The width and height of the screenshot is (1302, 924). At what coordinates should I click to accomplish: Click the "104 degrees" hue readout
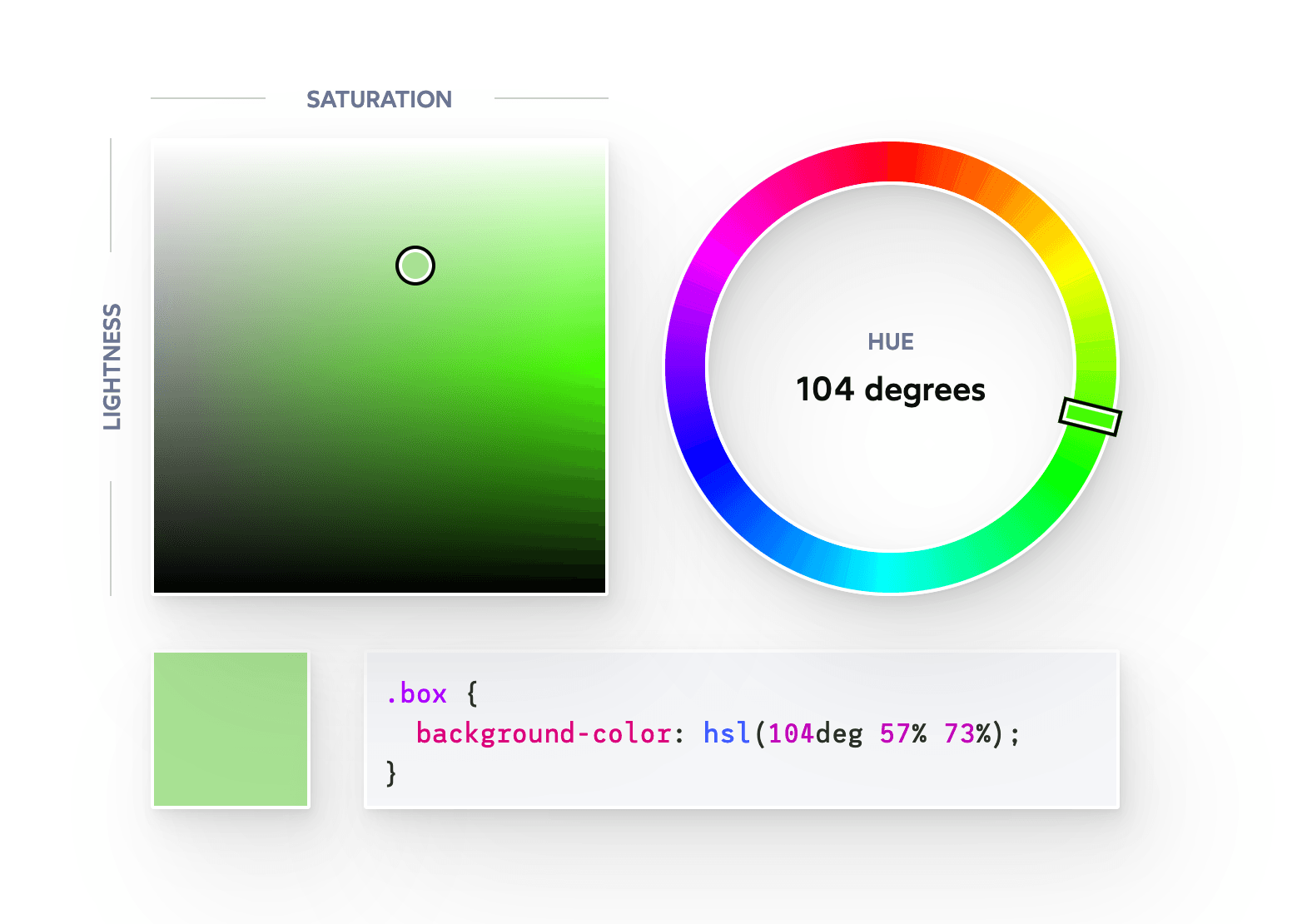tap(890, 390)
